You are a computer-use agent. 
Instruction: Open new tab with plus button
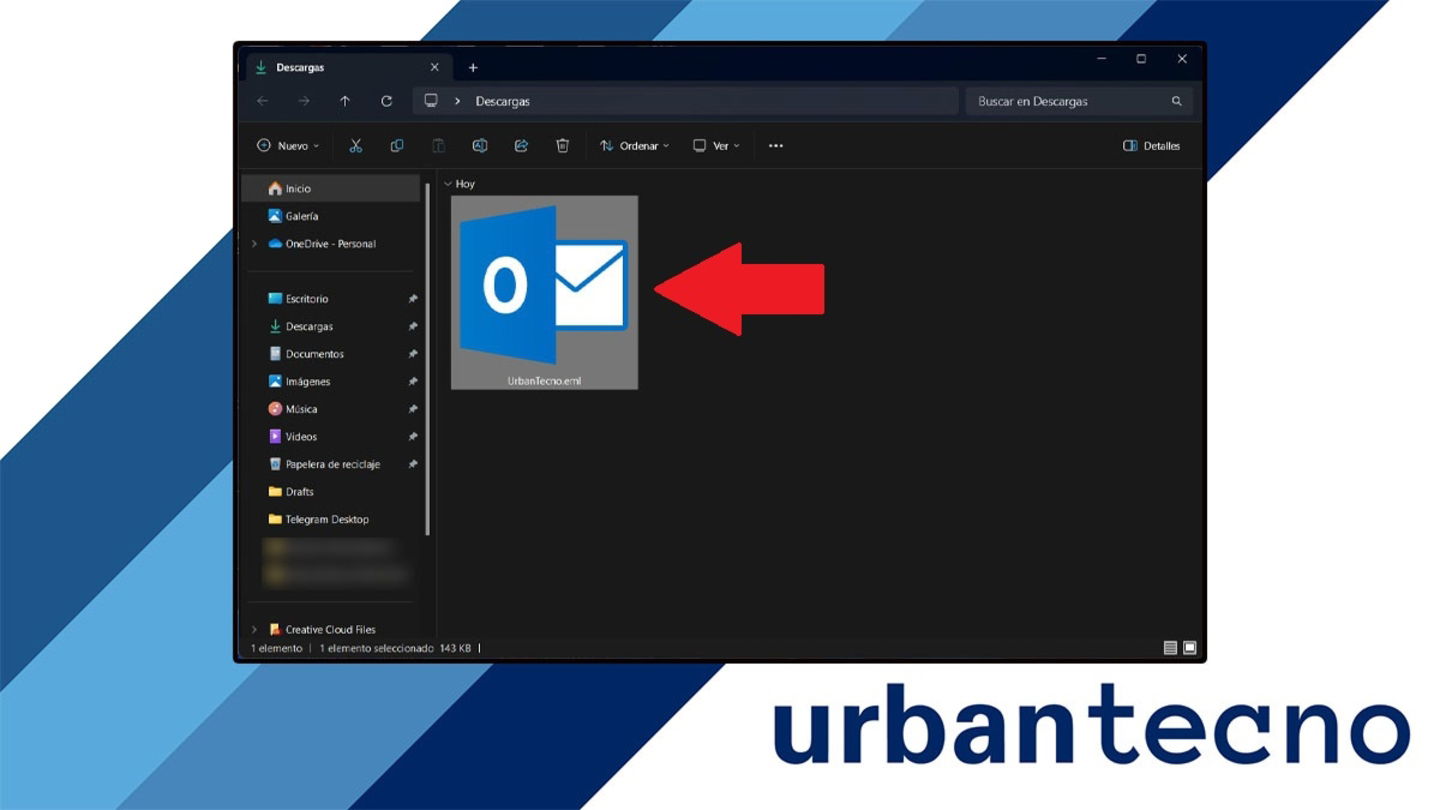tap(473, 68)
